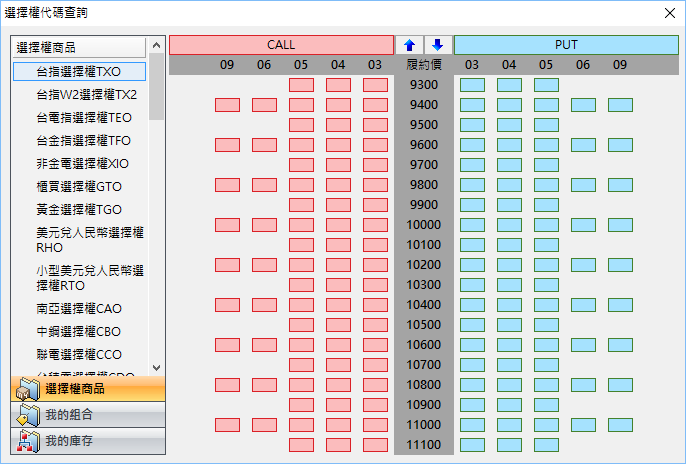
Task: Click the 我的組合 panel icon
Action: [x=27, y=415]
